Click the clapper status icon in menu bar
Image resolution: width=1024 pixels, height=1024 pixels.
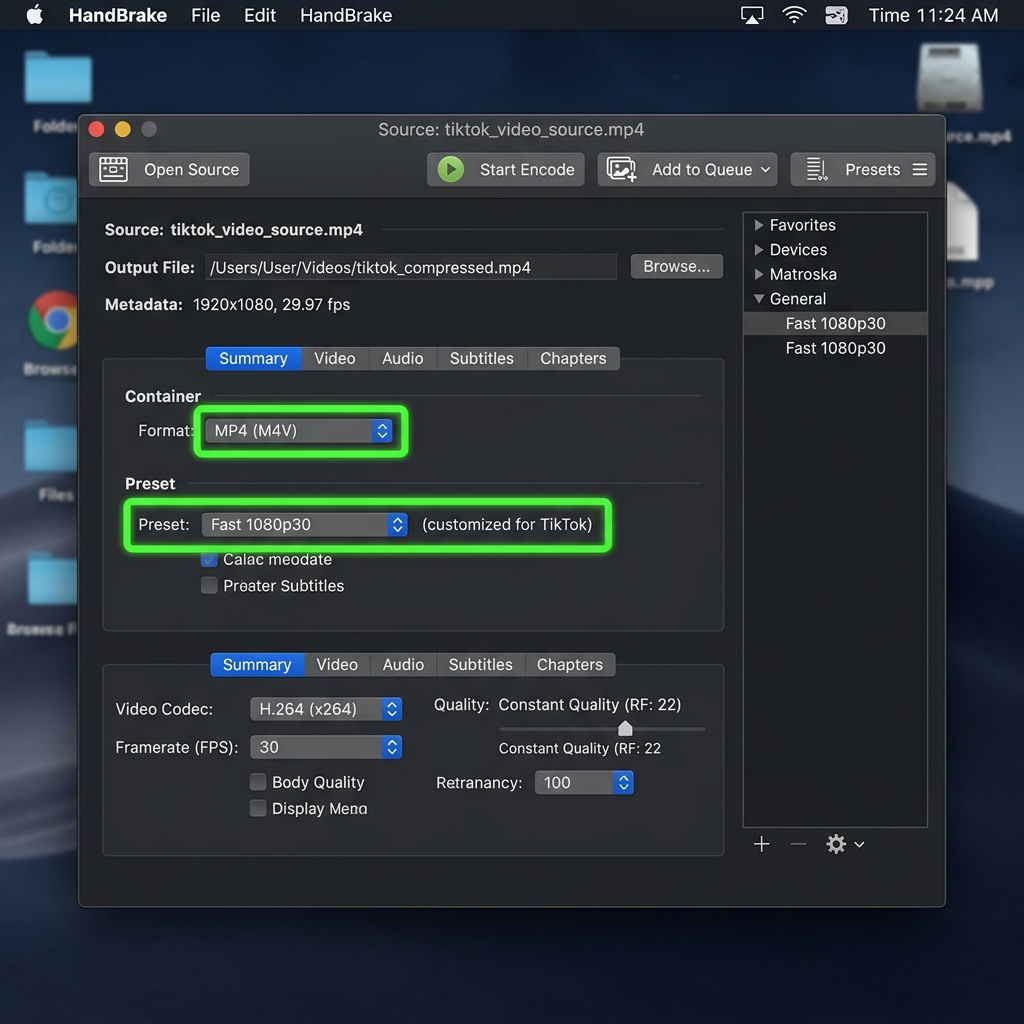tap(837, 15)
